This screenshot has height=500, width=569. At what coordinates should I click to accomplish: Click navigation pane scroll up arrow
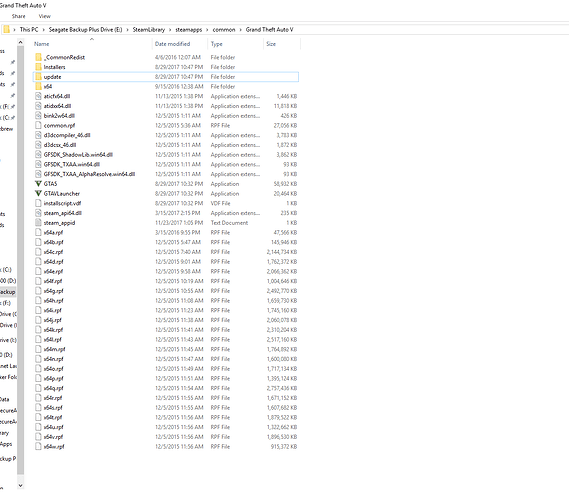tap(21, 42)
